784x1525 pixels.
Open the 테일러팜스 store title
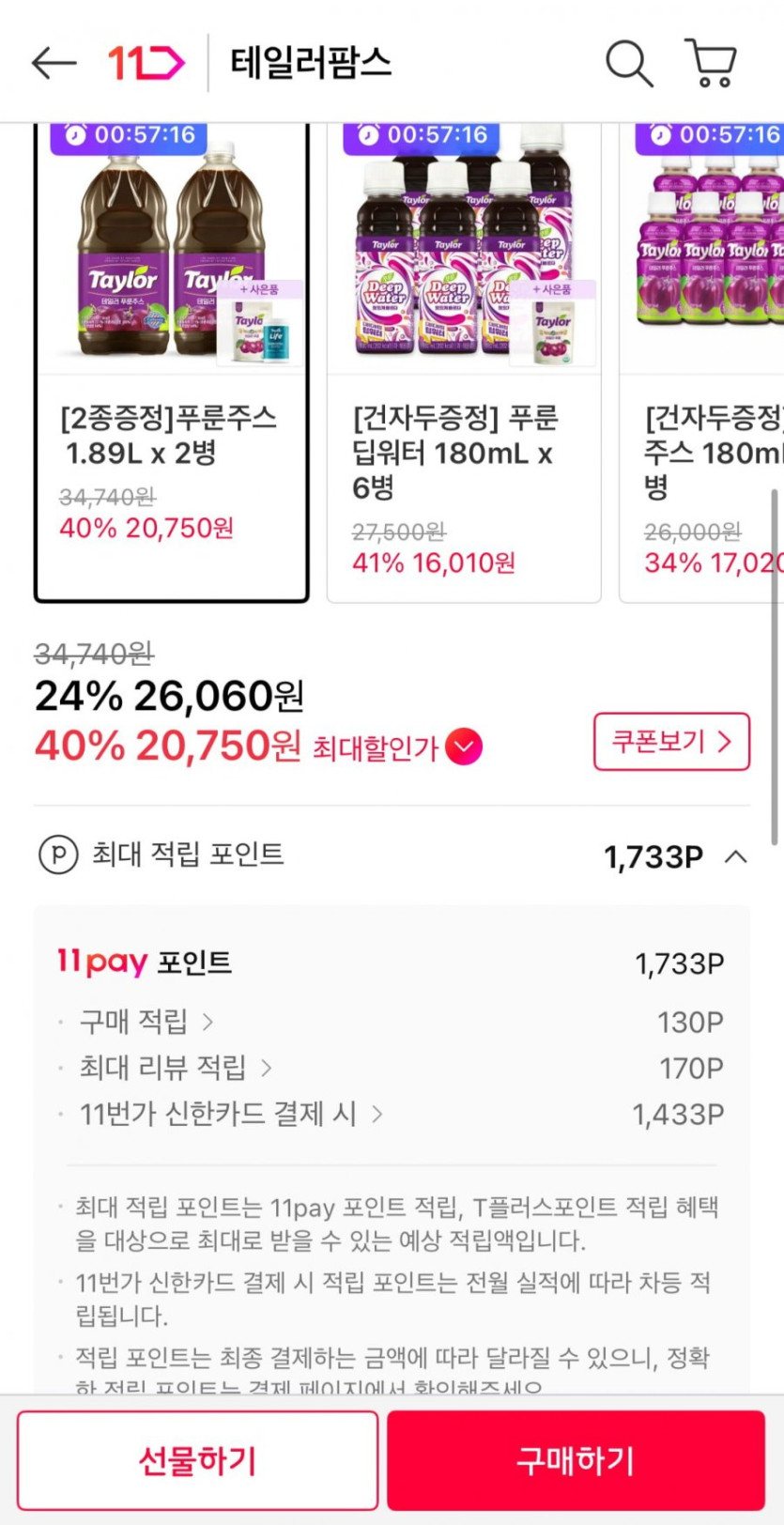311,64
